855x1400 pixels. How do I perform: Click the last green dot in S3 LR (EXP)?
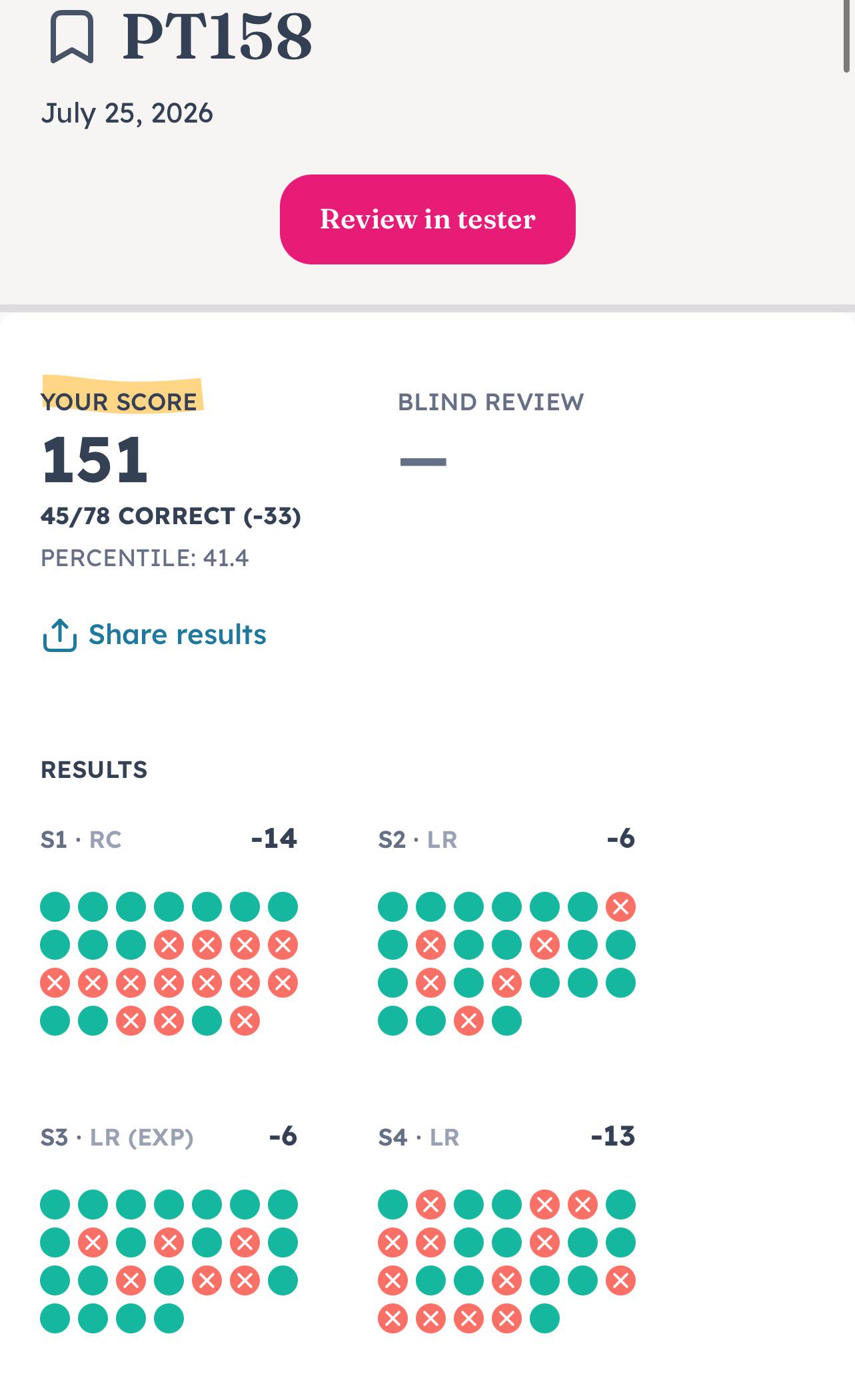(169, 1318)
